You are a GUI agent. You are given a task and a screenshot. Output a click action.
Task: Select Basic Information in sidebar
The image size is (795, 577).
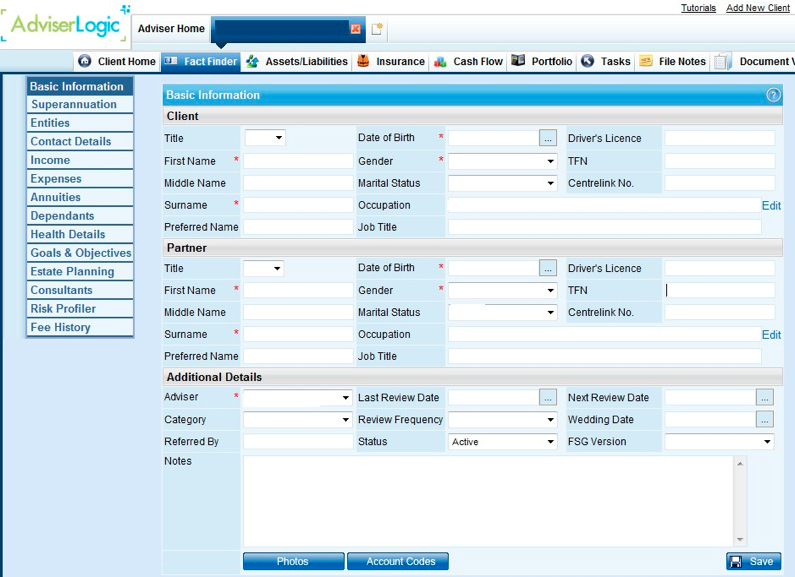click(x=80, y=86)
